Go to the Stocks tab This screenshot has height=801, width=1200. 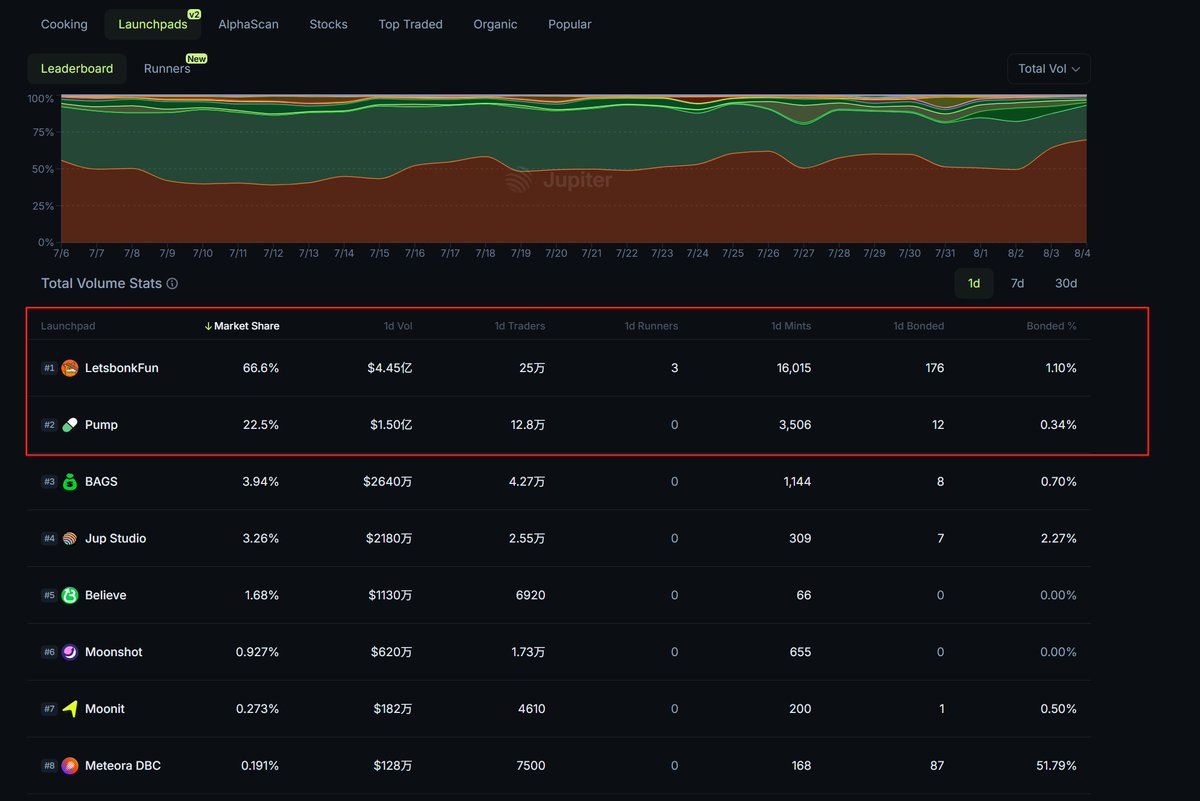click(329, 24)
